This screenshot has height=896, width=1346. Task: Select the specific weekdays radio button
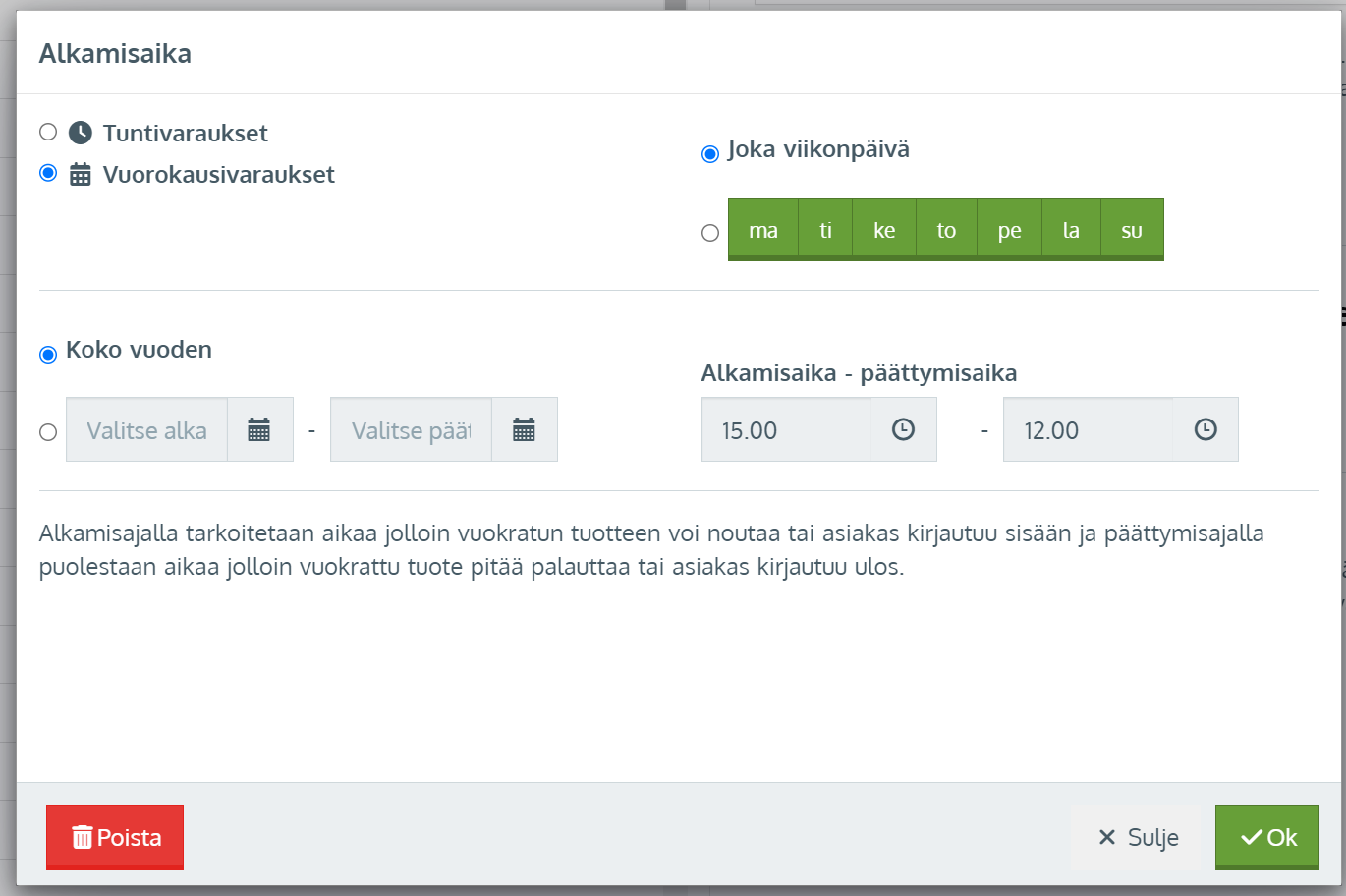(710, 233)
